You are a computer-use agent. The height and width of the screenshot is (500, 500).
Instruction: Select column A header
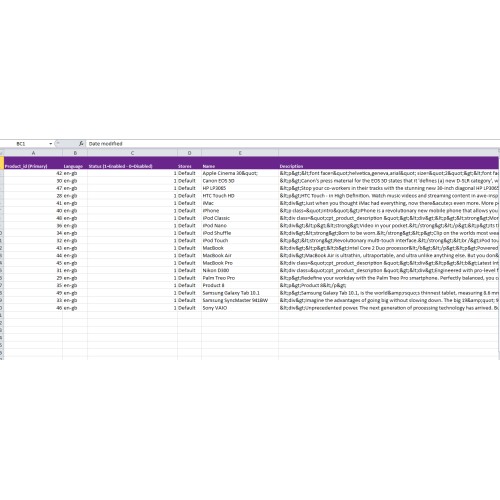point(33,153)
